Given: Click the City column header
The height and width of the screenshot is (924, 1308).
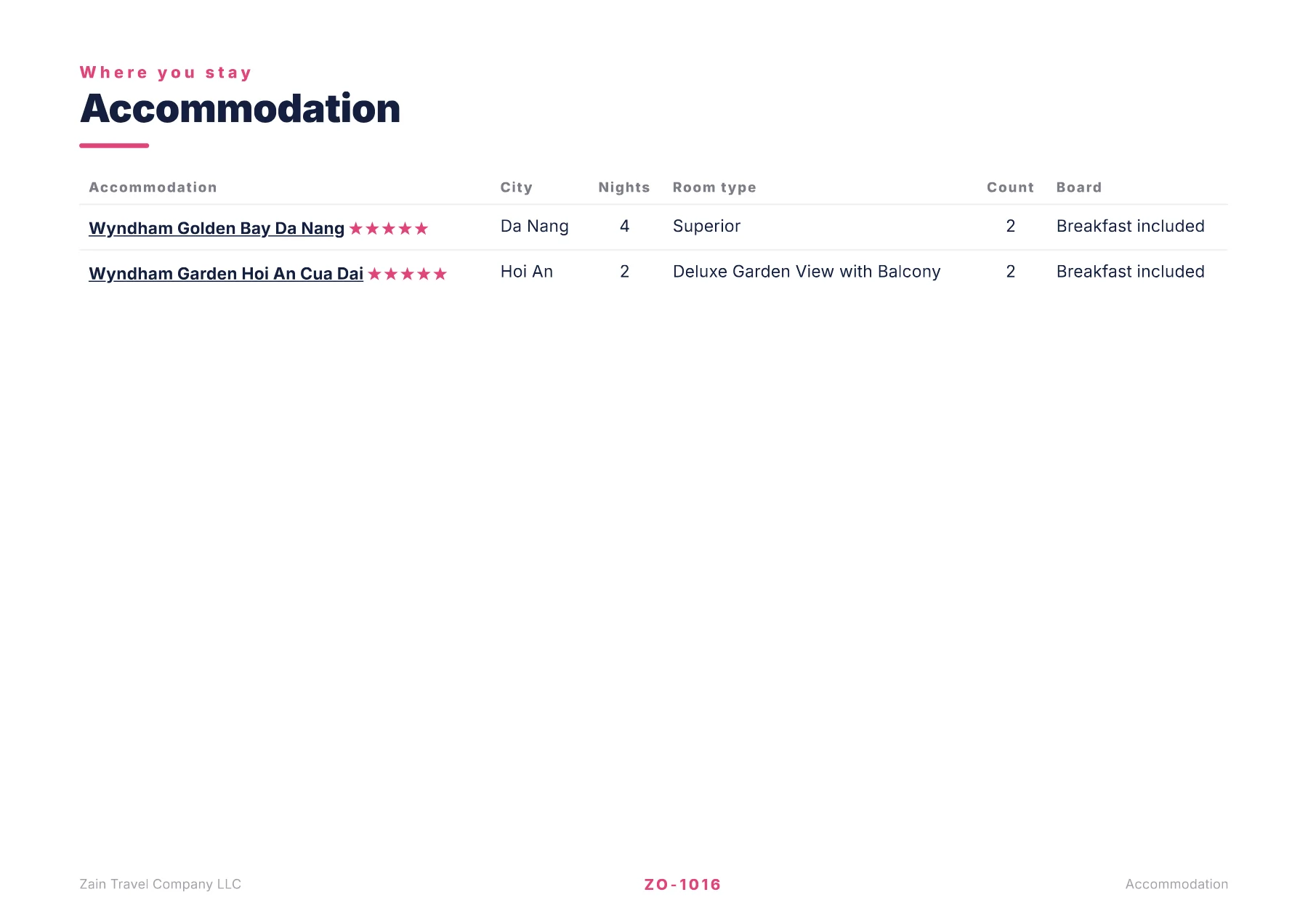Looking at the screenshot, I should point(517,187).
